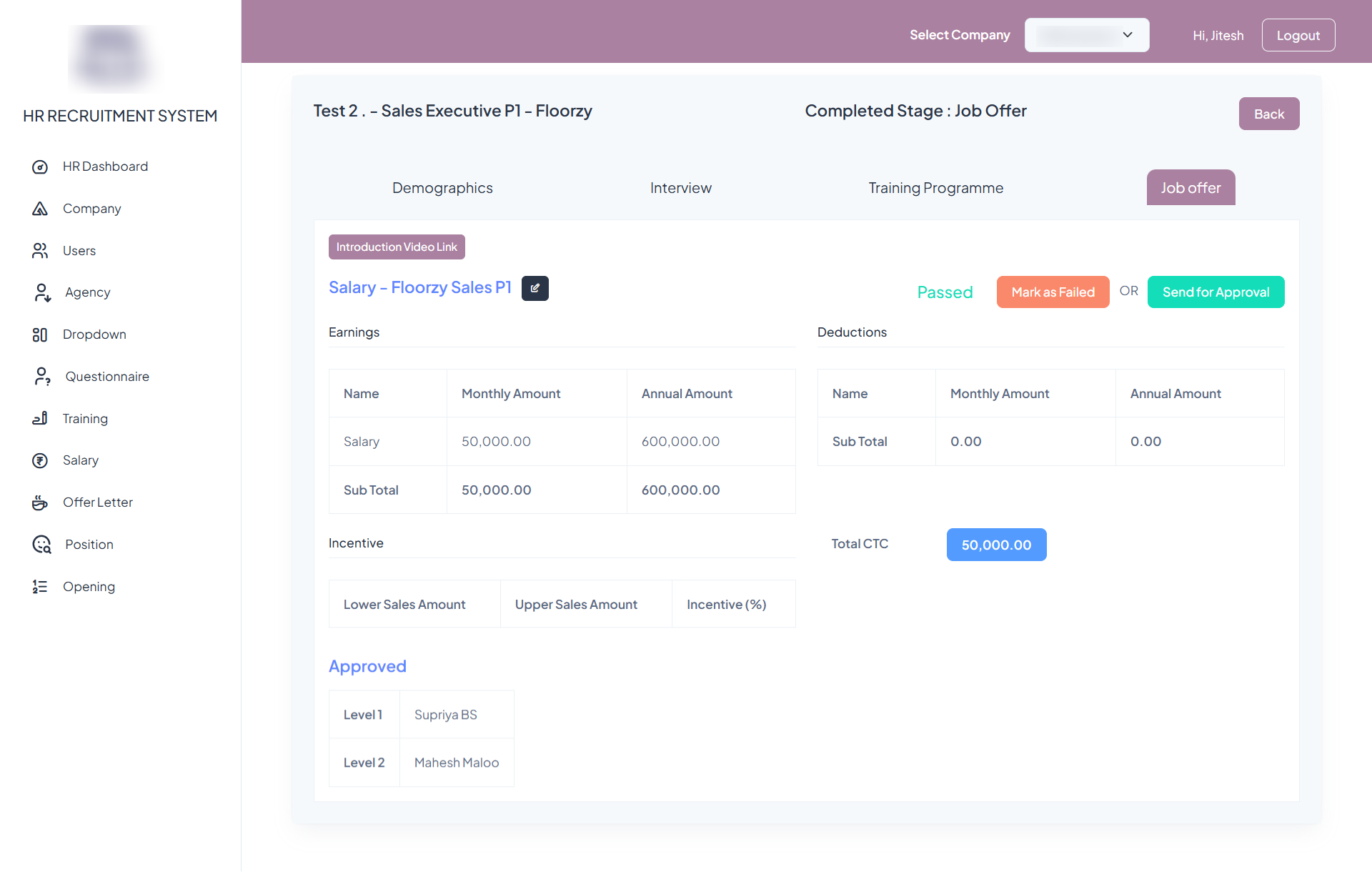
Task: Click the Upper Sales Amount header
Action: (x=576, y=605)
